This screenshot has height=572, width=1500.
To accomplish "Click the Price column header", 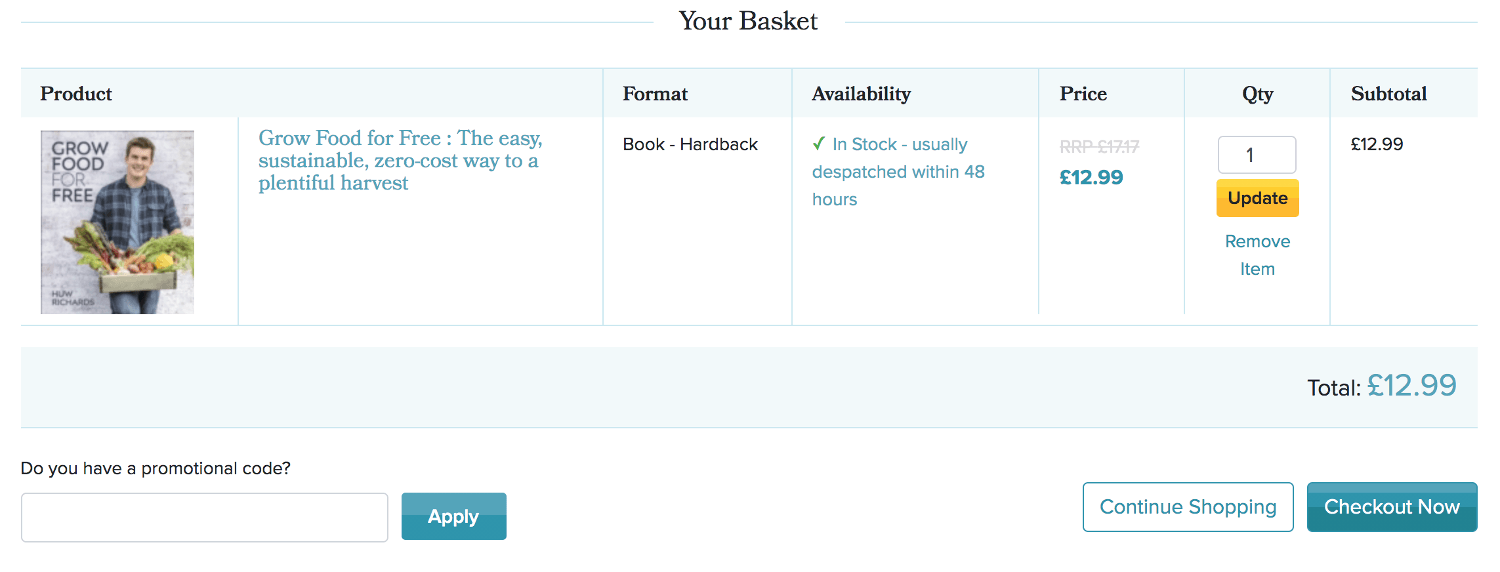I will point(1083,94).
